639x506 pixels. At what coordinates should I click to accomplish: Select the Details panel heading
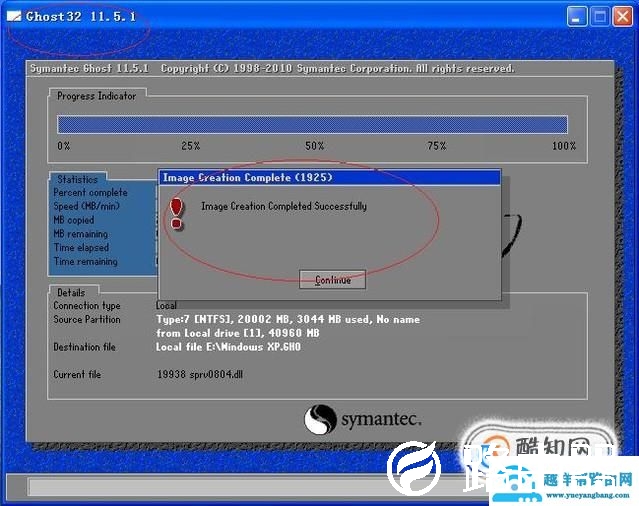[72, 292]
